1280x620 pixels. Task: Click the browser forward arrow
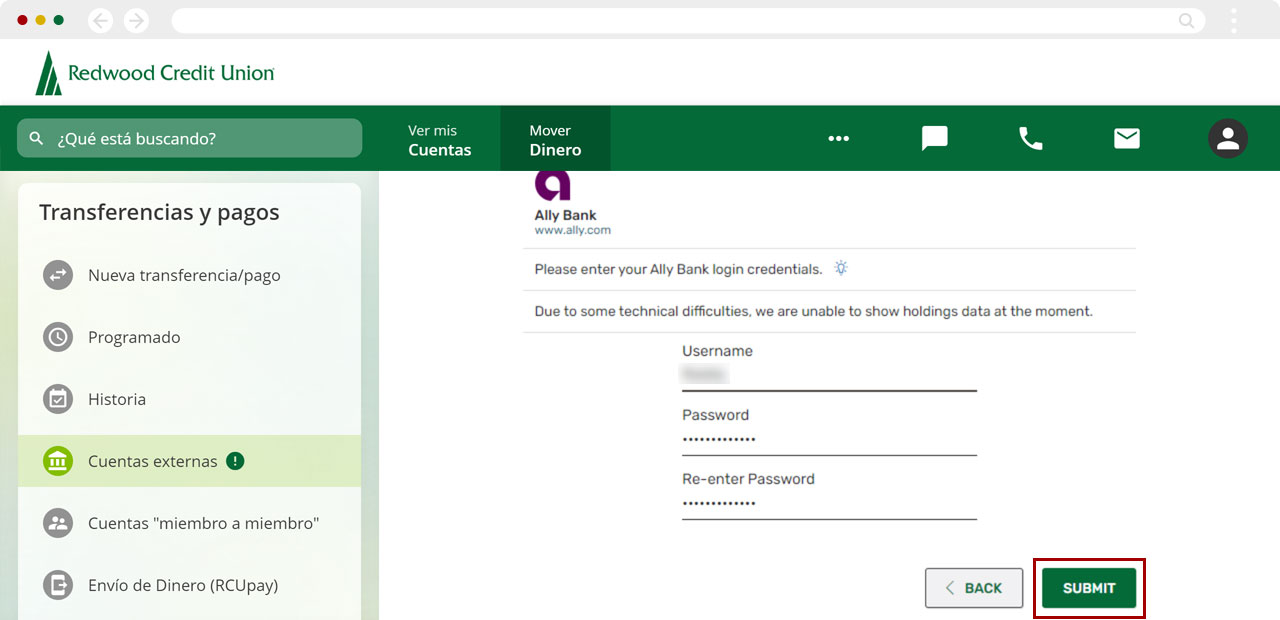coord(136,20)
